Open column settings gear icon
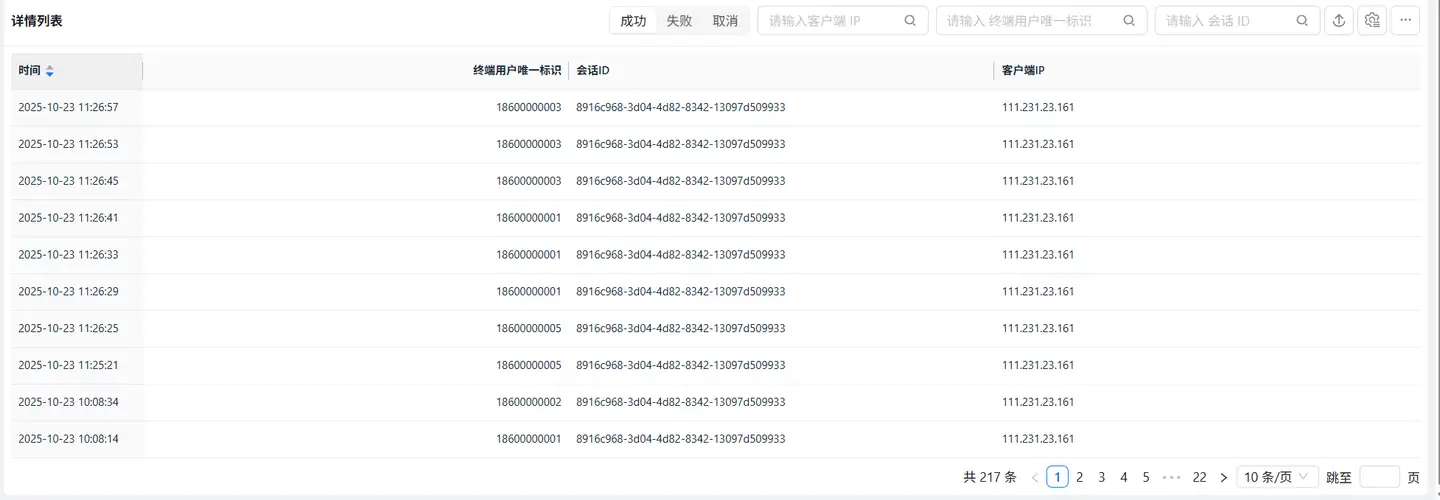 point(1372,21)
